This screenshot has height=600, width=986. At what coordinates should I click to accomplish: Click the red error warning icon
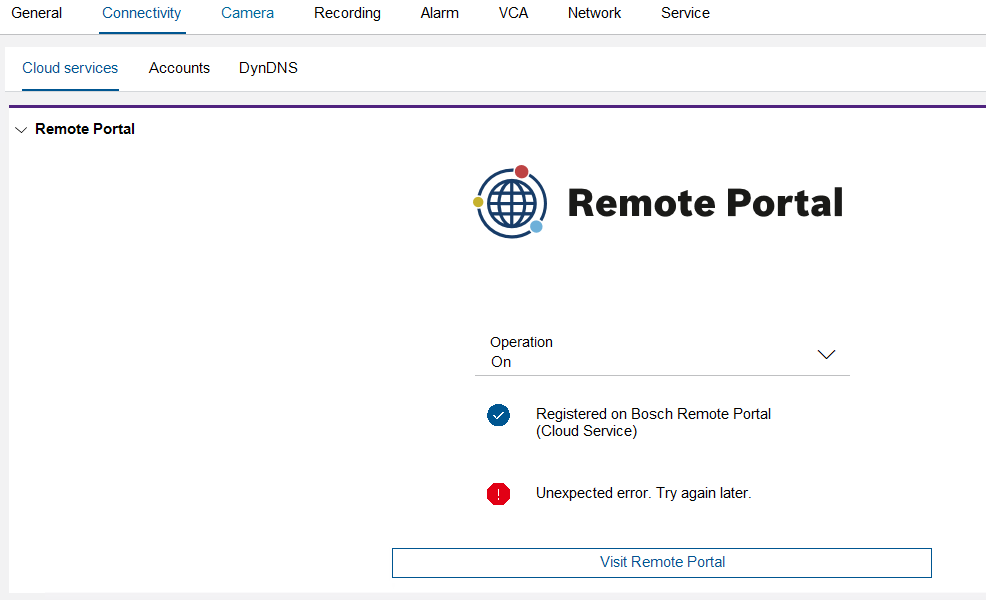[498, 494]
